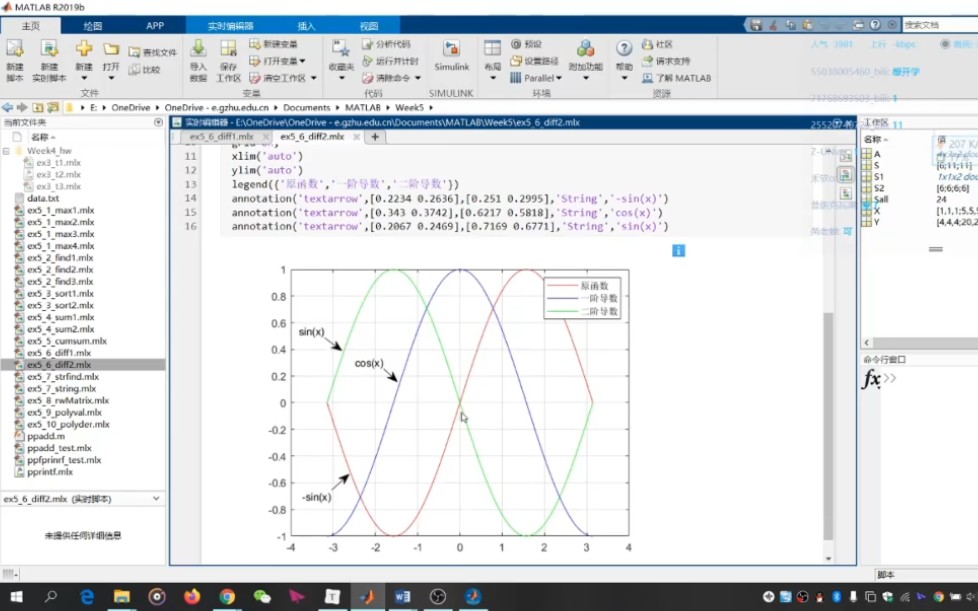Open the Help (帮助) question mark icon
The height and width of the screenshot is (611, 978).
click(x=624, y=49)
